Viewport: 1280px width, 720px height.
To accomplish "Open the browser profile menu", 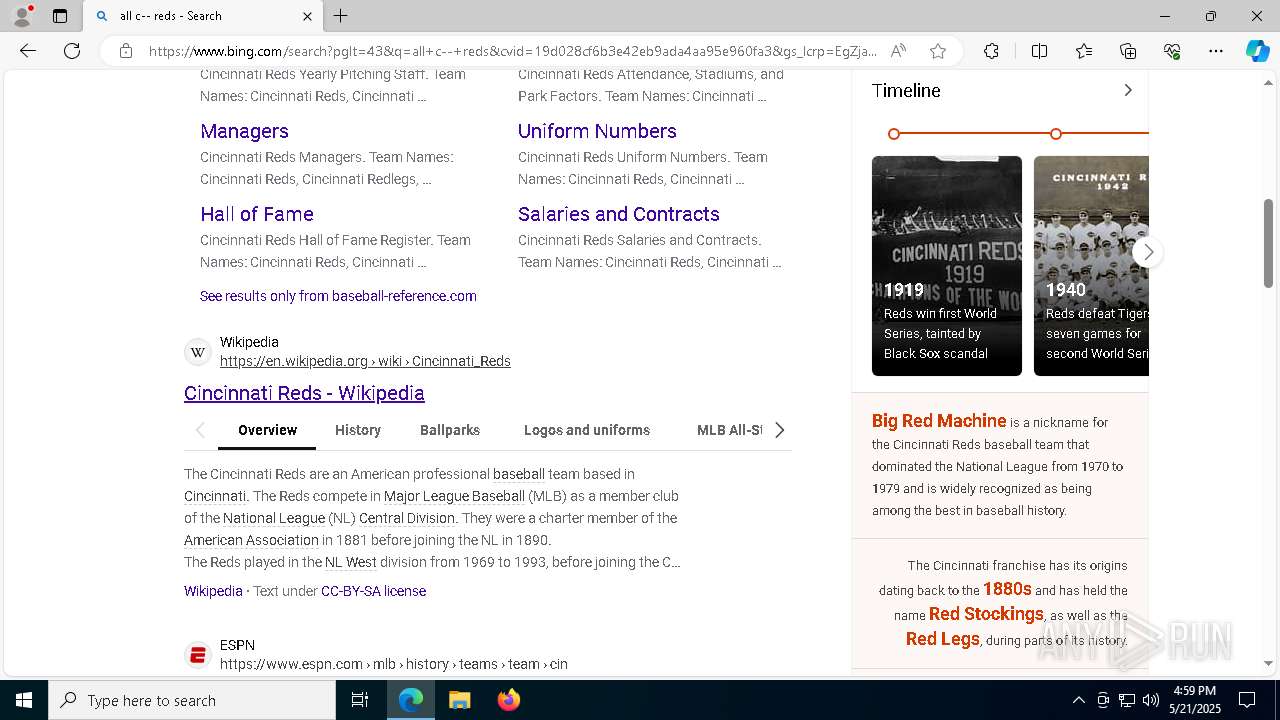I will click(x=22, y=16).
